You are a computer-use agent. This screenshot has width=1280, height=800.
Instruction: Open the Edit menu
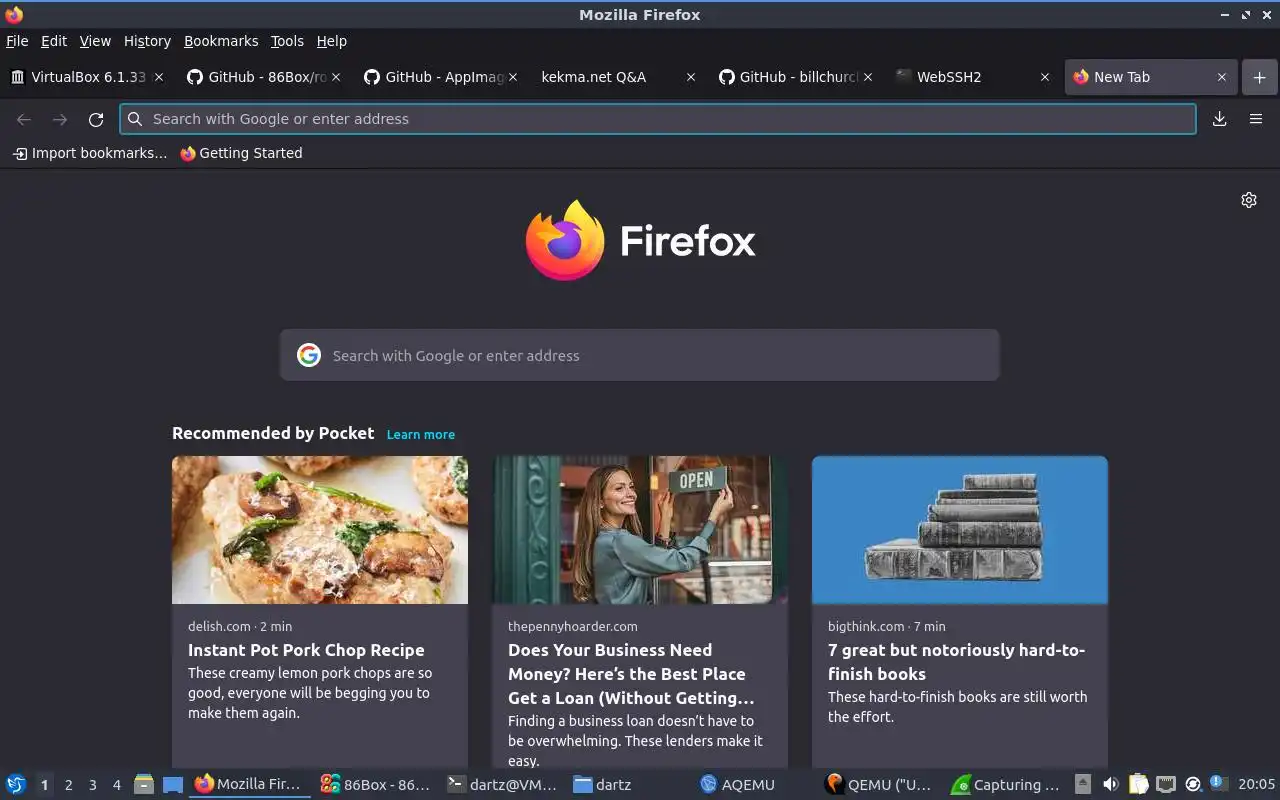click(x=54, y=41)
